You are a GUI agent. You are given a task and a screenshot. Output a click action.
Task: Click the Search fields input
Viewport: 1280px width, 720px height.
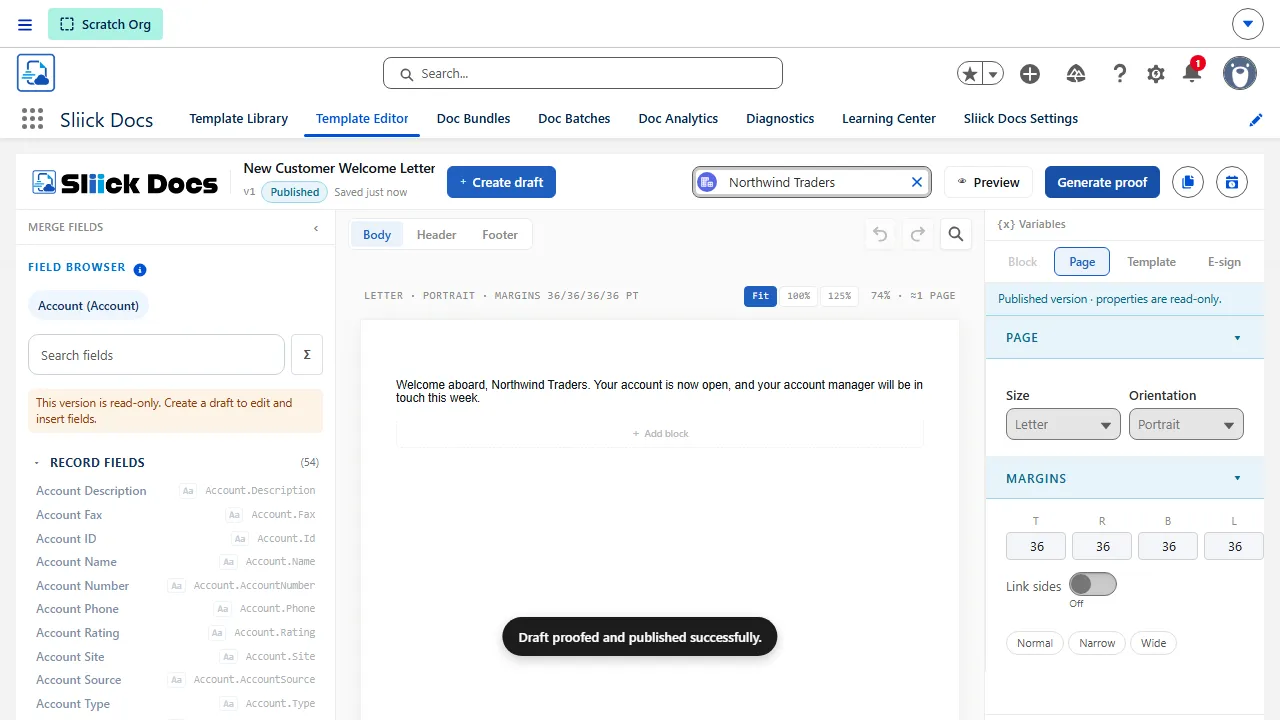coord(156,355)
